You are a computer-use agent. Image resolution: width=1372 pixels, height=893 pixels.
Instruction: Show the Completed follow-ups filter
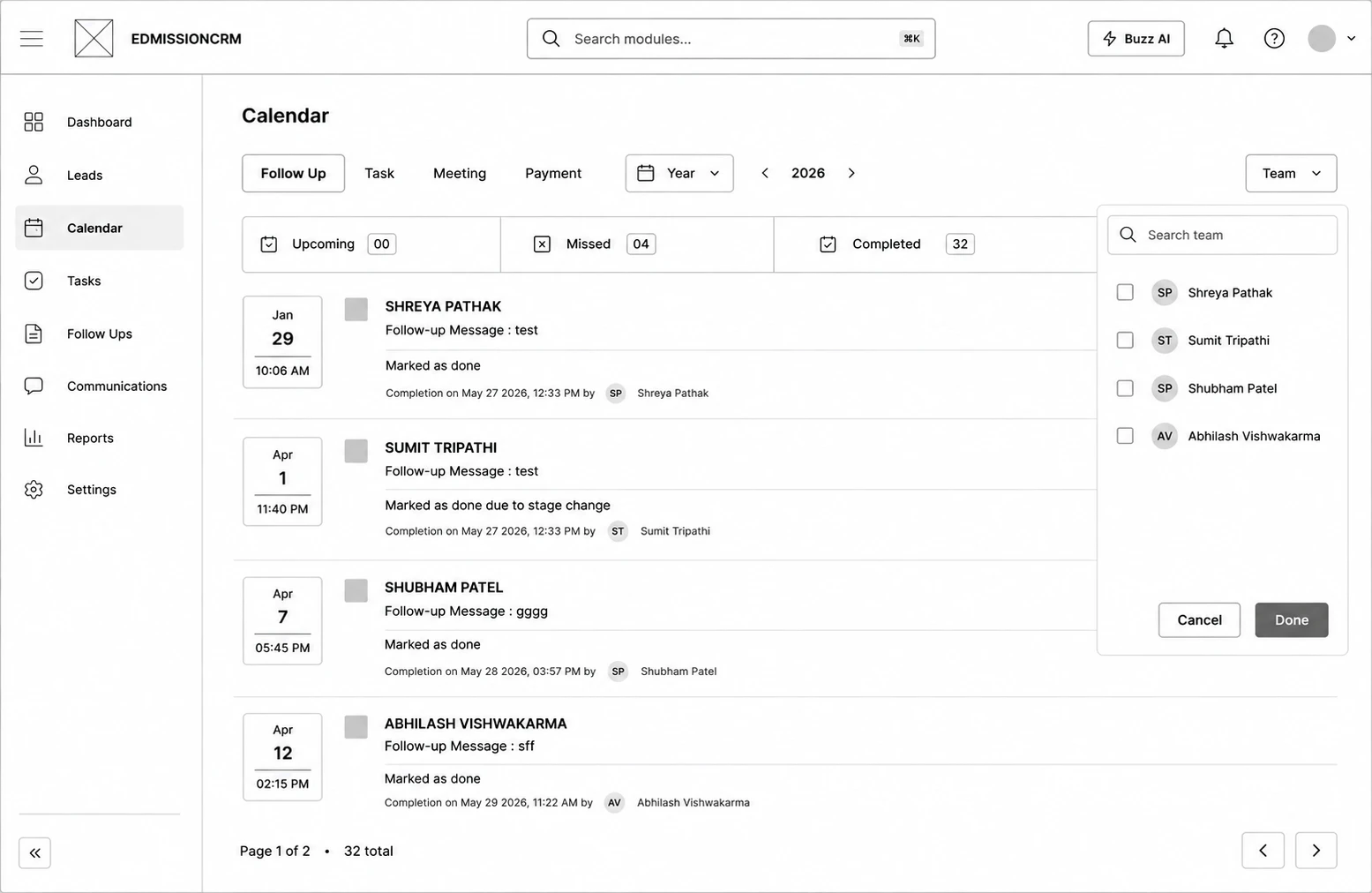coord(935,244)
